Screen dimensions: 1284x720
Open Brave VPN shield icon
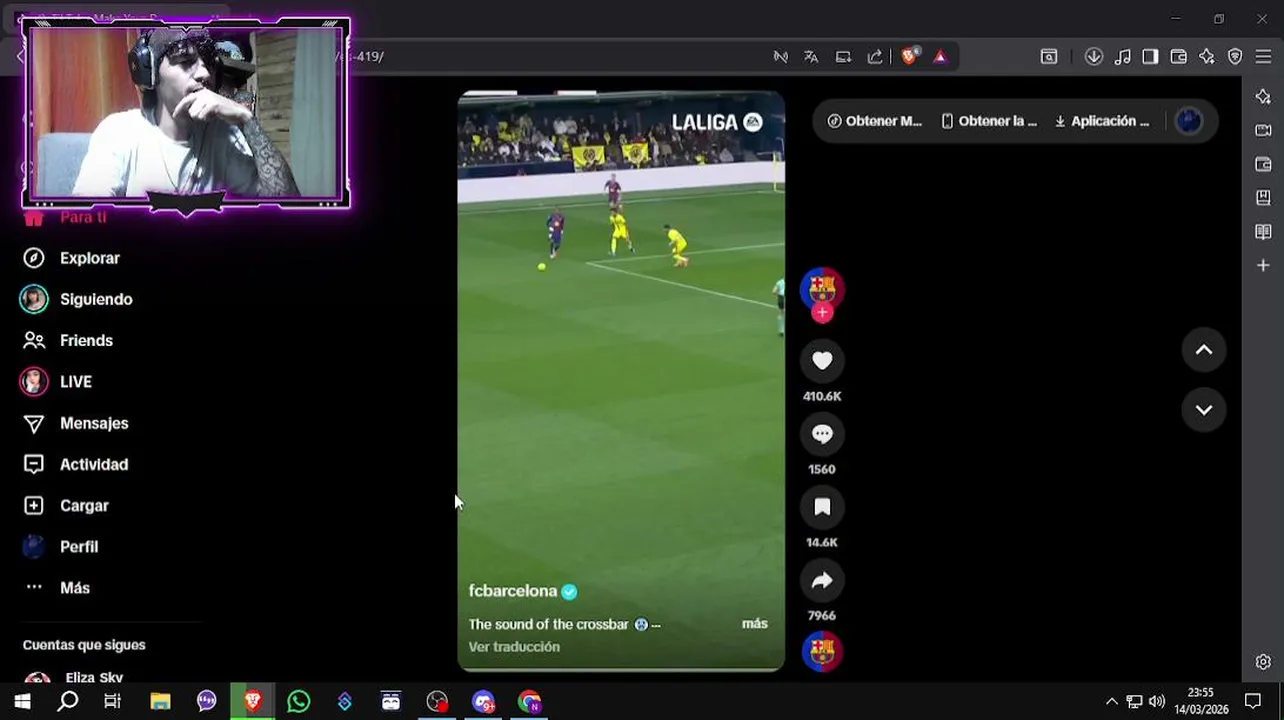tap(1235, 57)
